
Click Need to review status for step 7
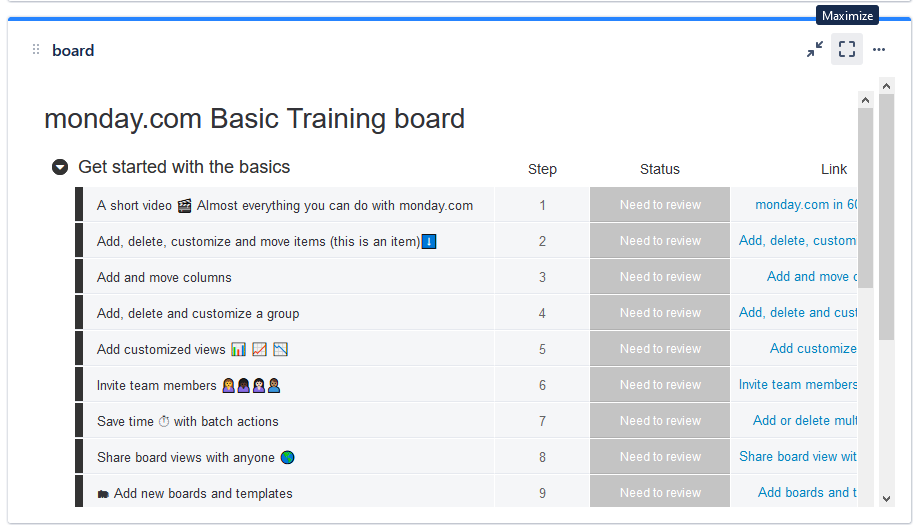click(x=660, y=420)
